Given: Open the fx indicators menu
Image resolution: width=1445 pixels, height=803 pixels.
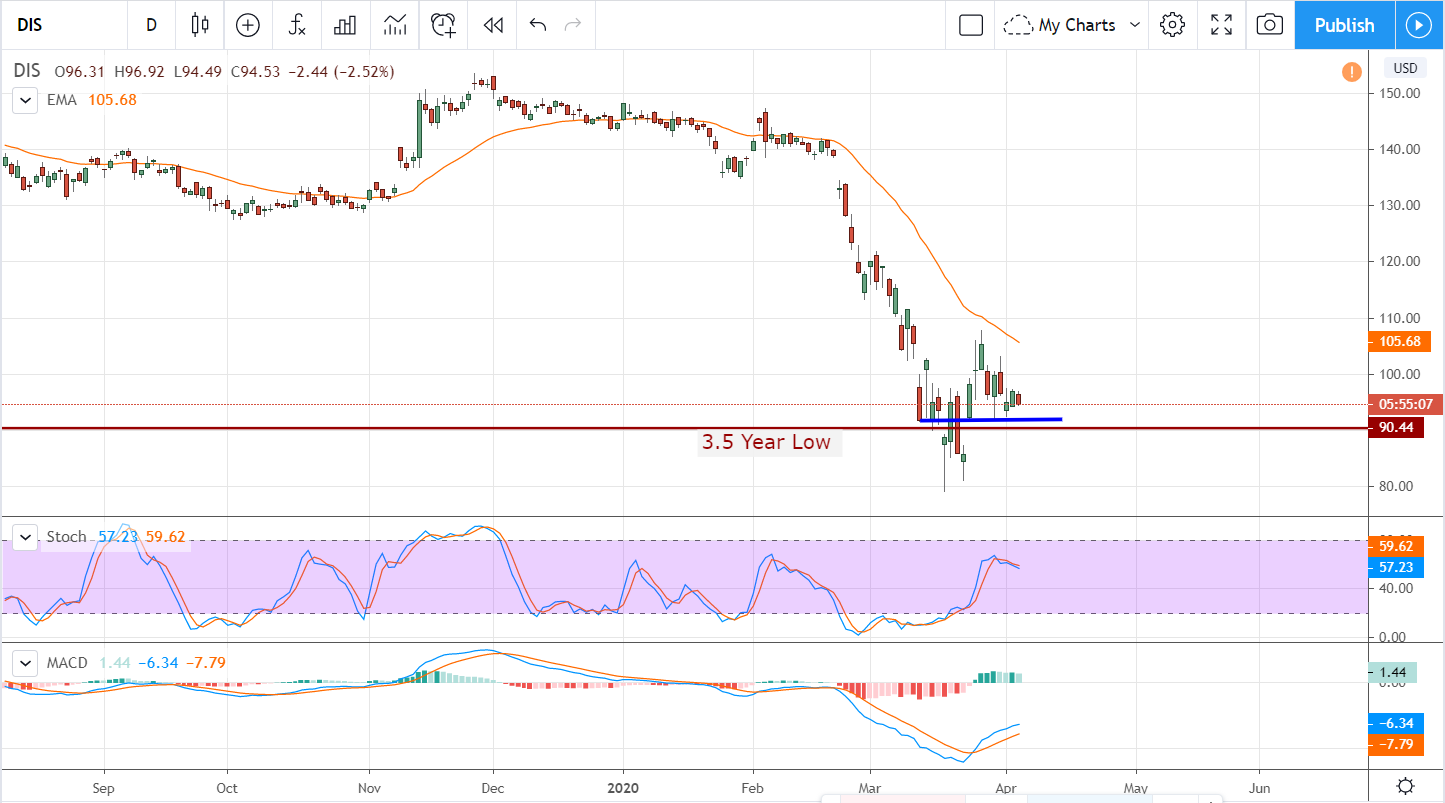Looking at the screenshot, I should (x=297, y=25).
